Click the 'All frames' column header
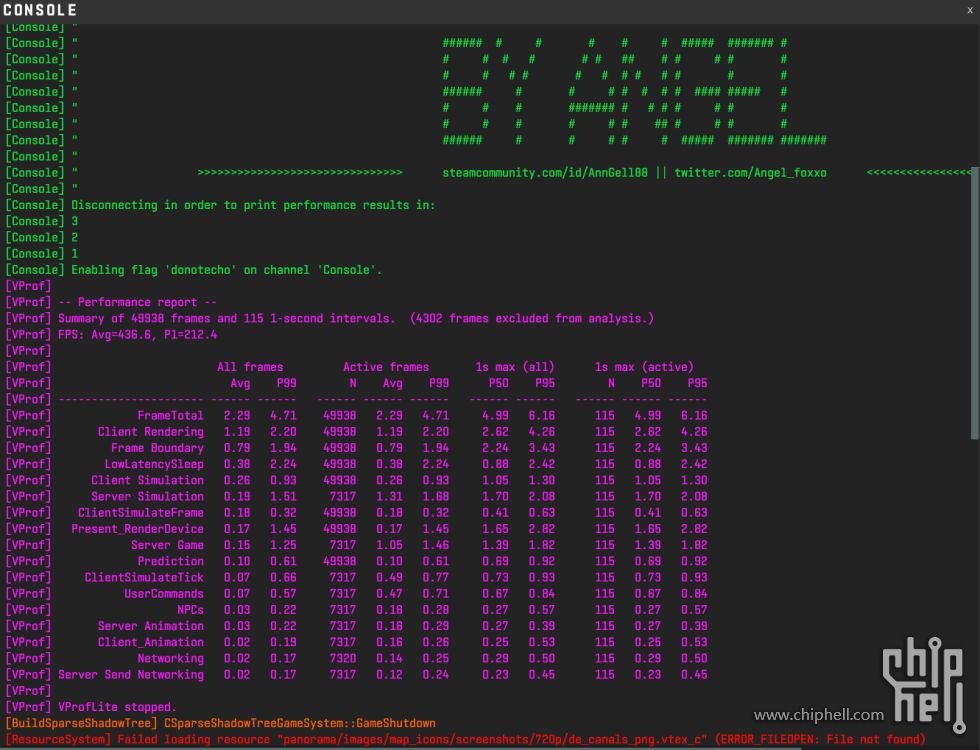The image size is (980, 750). (250, 367)
